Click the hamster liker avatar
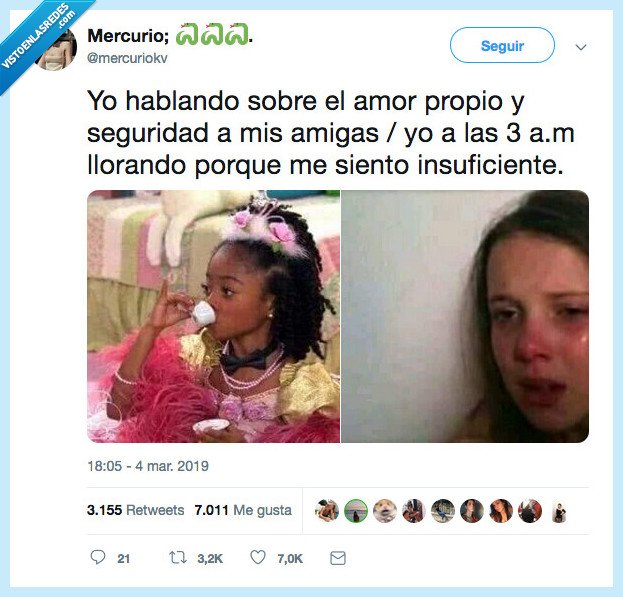The image size is (623, 597). [385, 511]
